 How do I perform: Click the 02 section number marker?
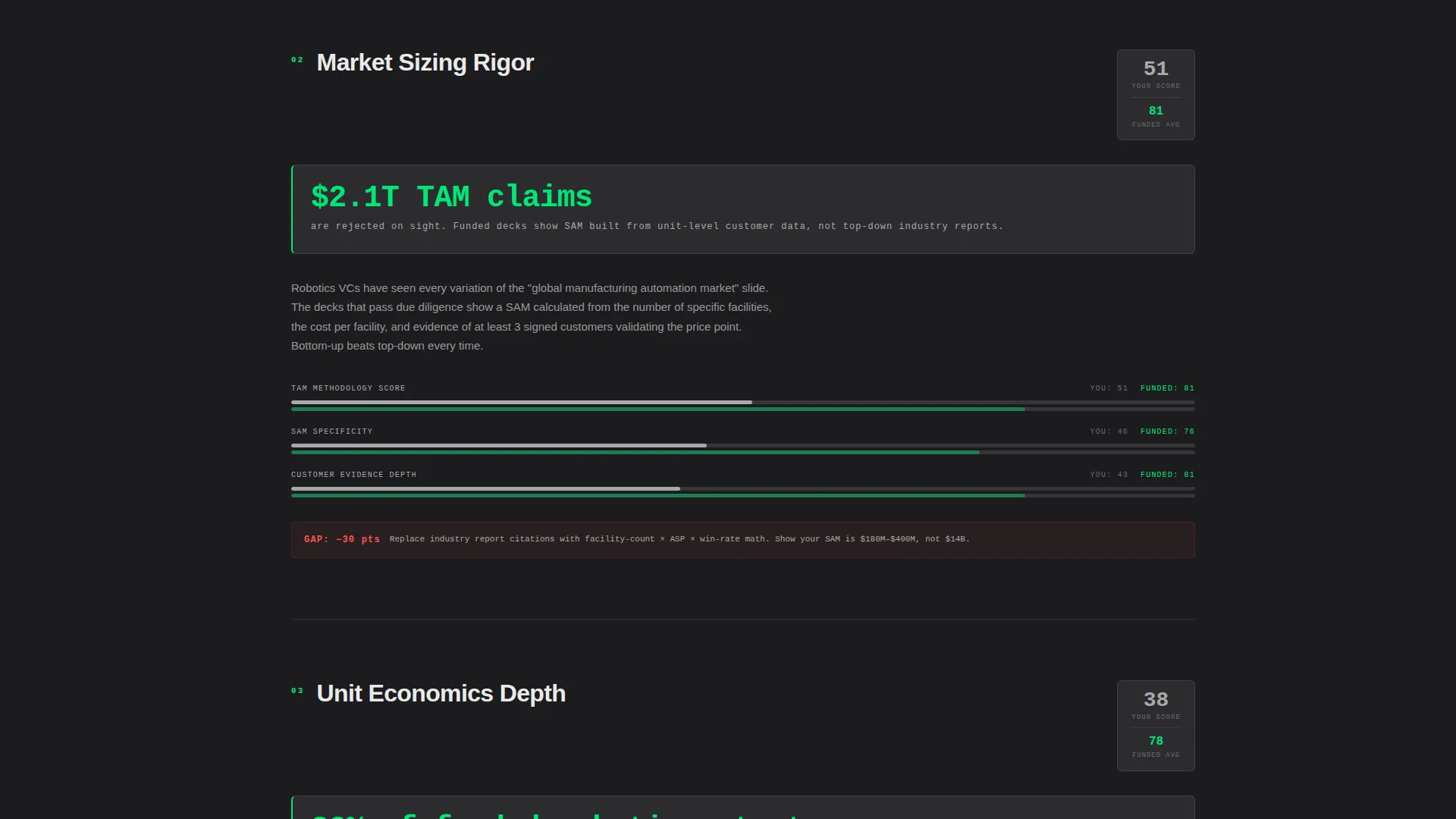tap(297, 60)
